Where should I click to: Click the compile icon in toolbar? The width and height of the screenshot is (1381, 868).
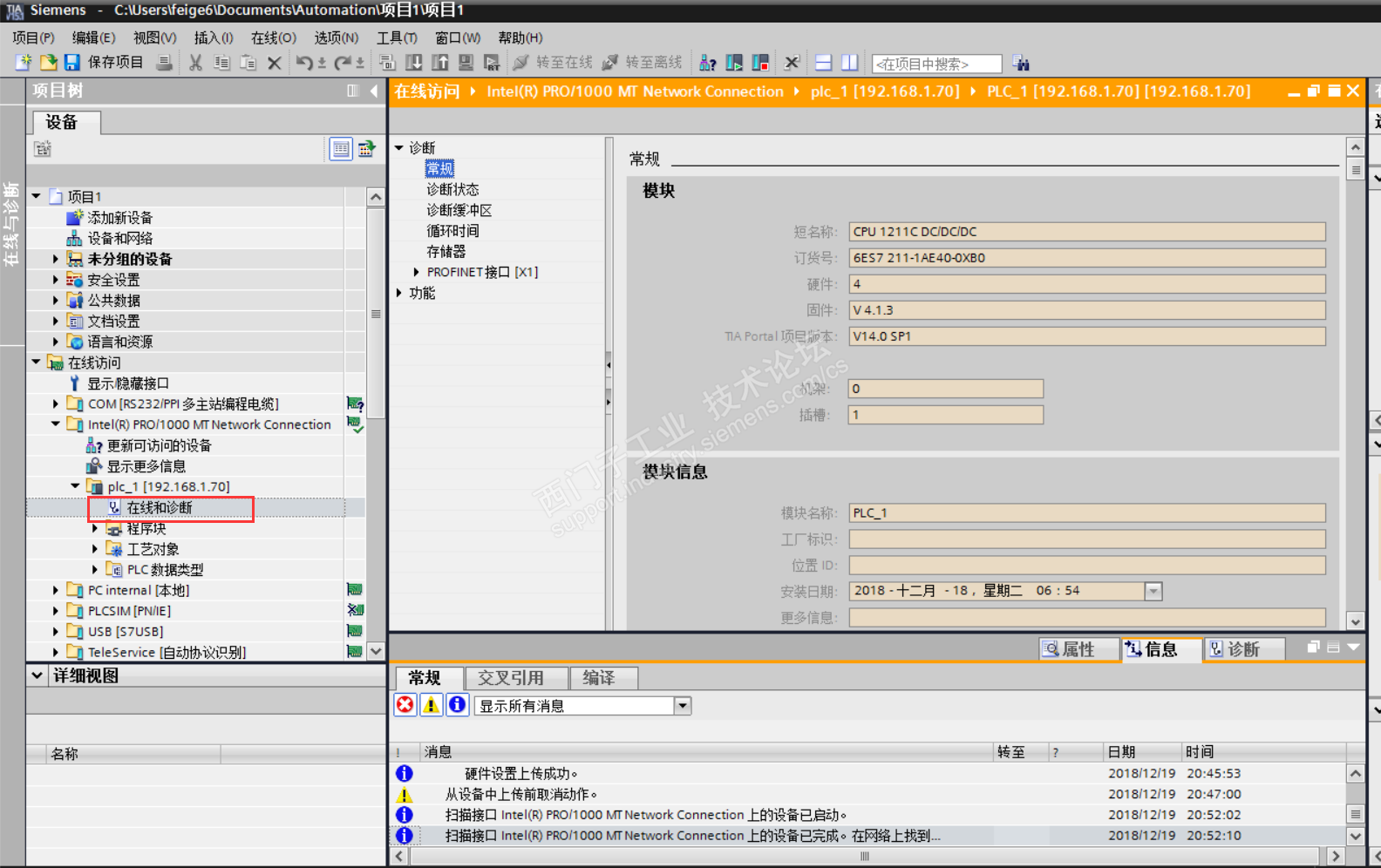click(x=388, y=63)
